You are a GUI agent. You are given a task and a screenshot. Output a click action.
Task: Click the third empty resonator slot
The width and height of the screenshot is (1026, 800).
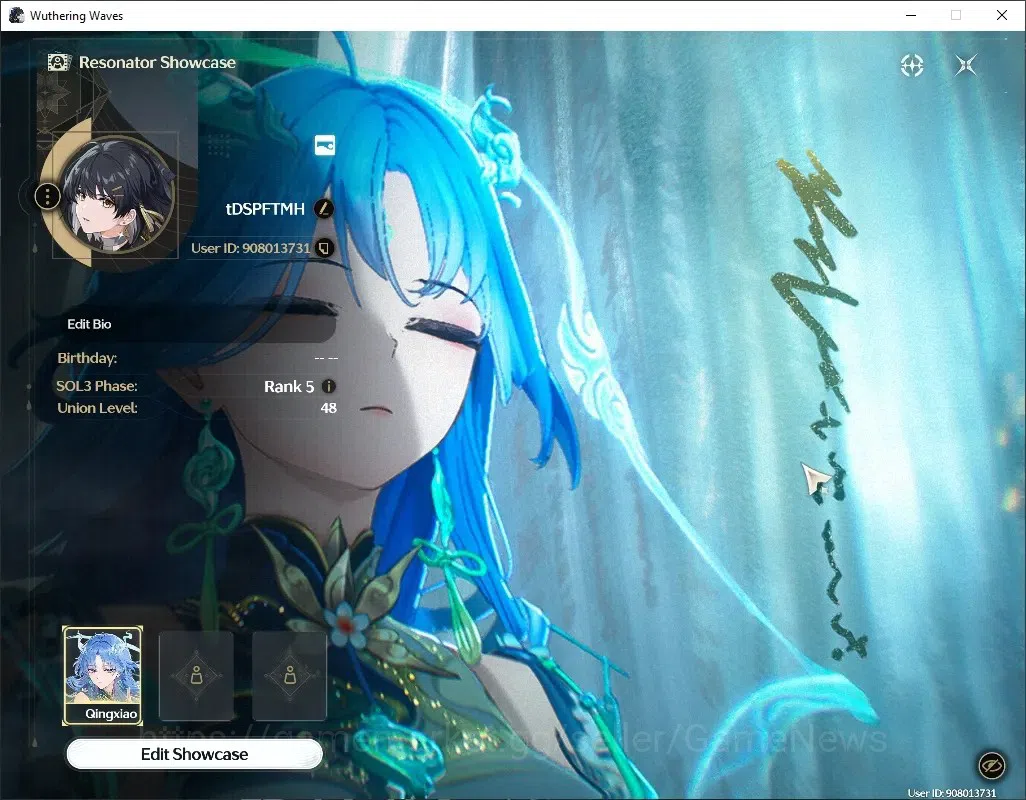point(289,675)
